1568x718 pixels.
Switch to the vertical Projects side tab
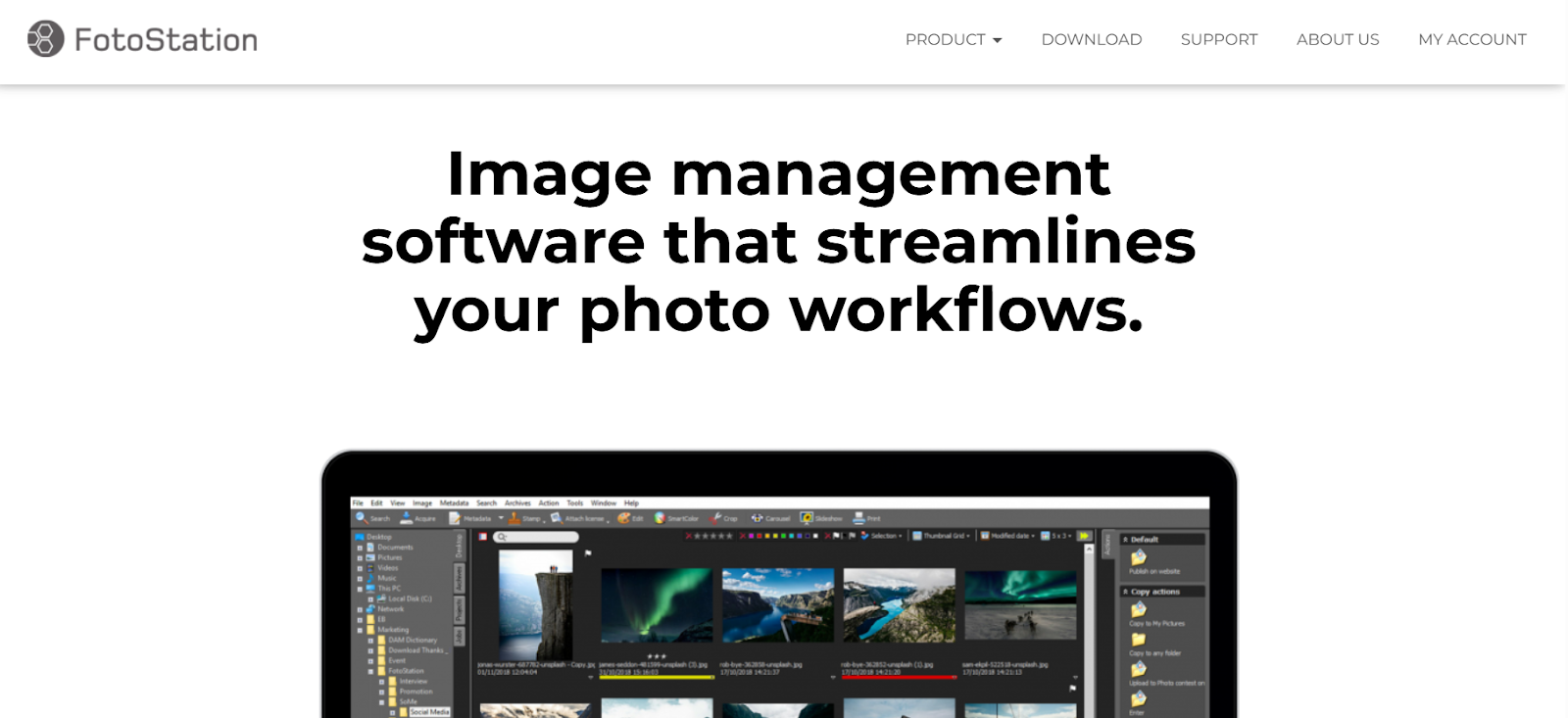(x=458, y=608)
